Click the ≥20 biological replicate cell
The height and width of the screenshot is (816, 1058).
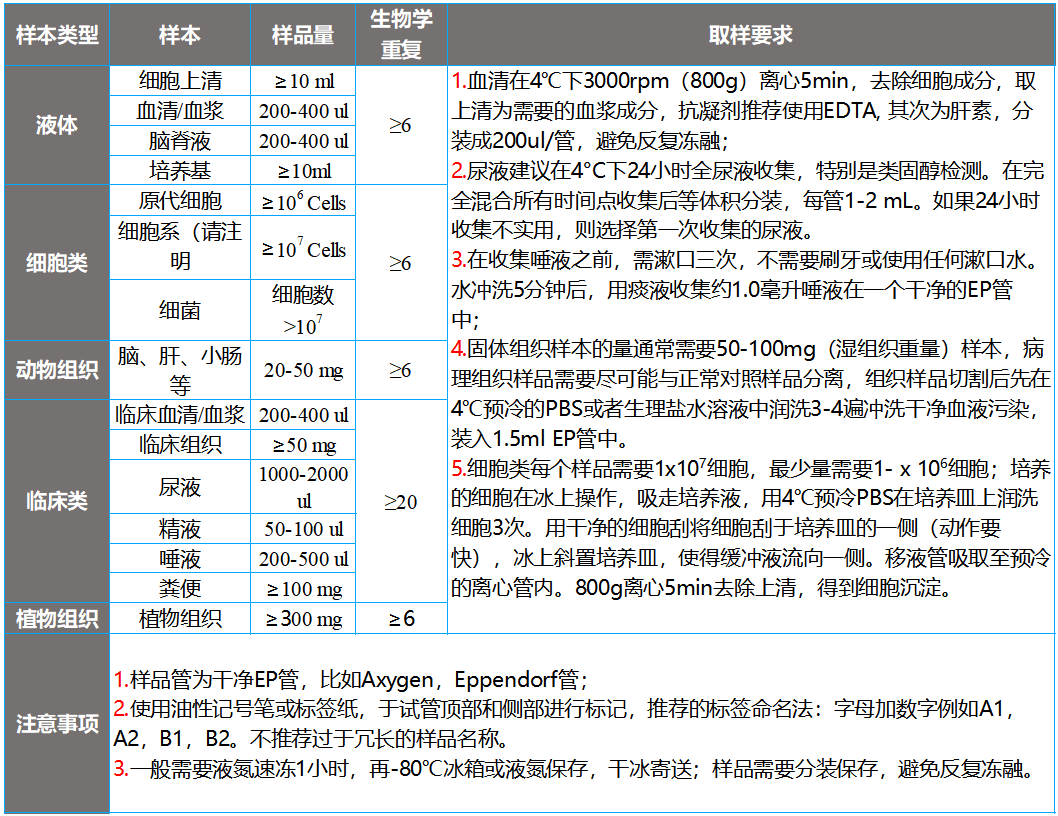click(x=401, y=501)
